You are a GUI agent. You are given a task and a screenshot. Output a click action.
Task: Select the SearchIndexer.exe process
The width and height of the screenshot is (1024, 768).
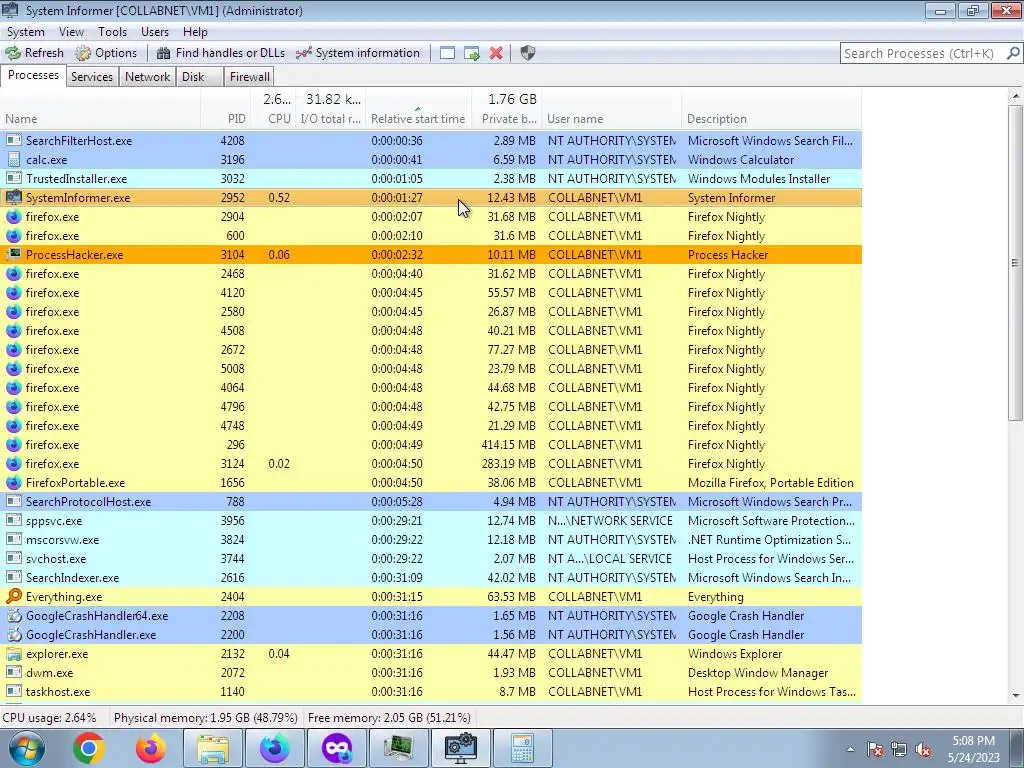[431, 577]
